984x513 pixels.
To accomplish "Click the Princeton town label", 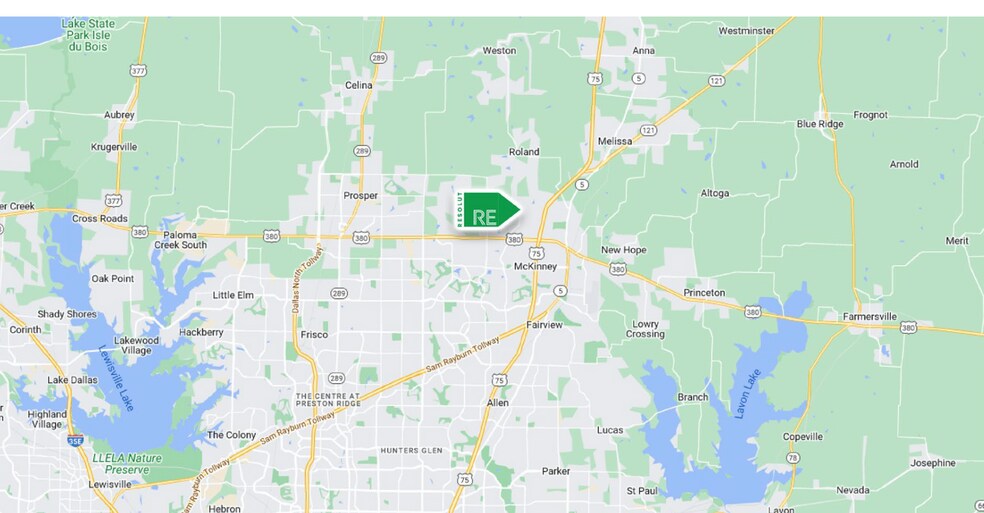I will (x=704, y=293).
